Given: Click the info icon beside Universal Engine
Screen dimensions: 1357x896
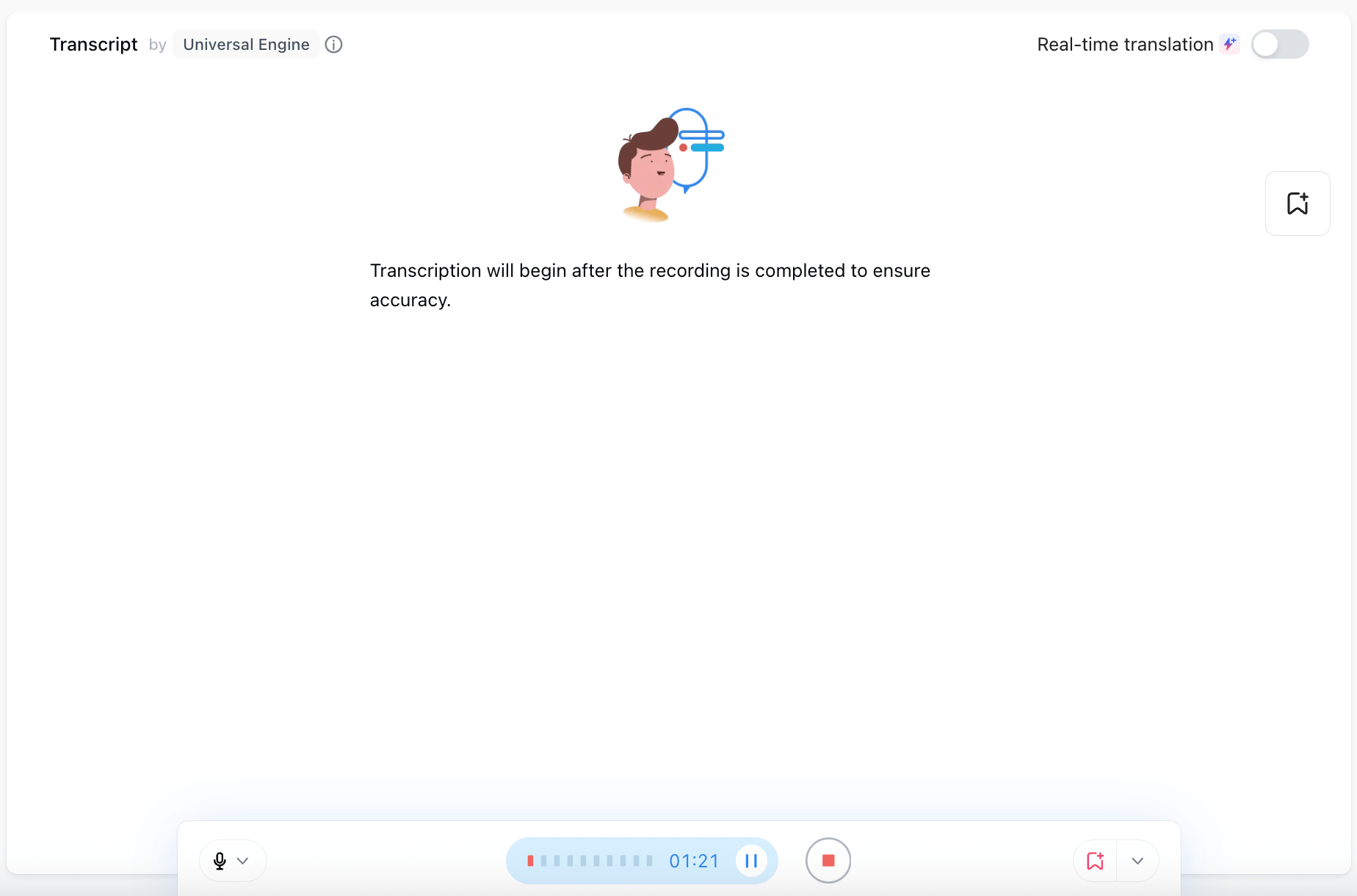Looking at the screenshot, I should [333, 45].
